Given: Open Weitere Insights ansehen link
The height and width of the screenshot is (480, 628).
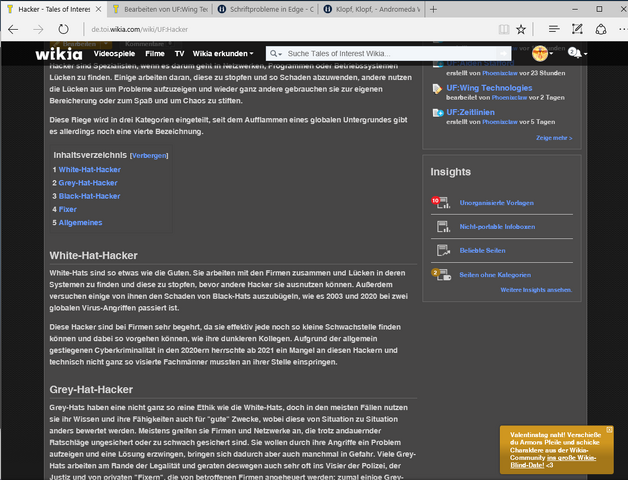Looking at the screenshot, I should coord(536,290).
